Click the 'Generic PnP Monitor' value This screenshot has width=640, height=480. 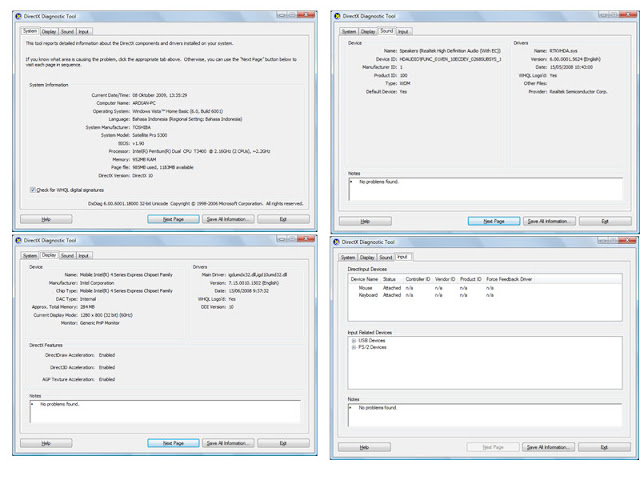pyautogui.click(x=100, y=323)
